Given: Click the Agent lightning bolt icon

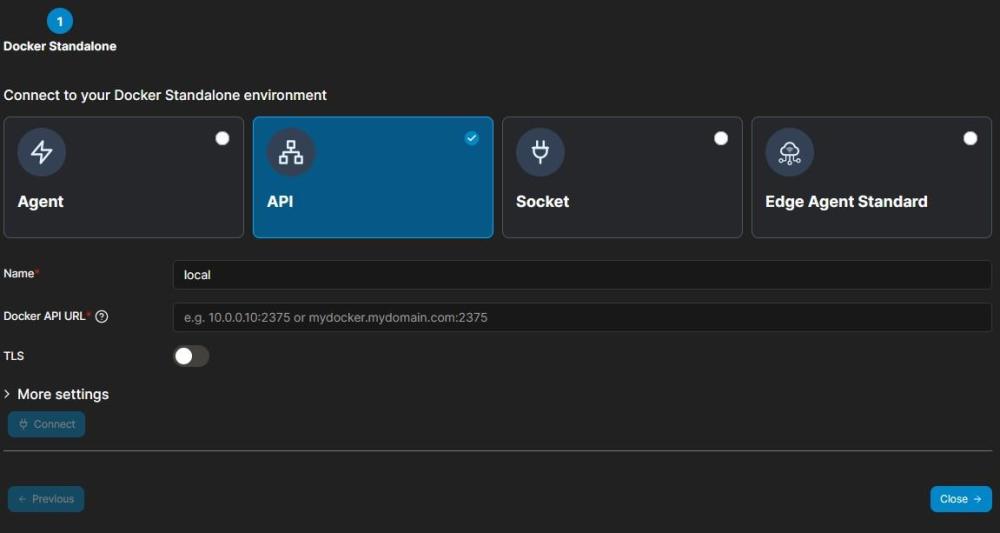Looking at the screenshot, I should tap(42, 152).
